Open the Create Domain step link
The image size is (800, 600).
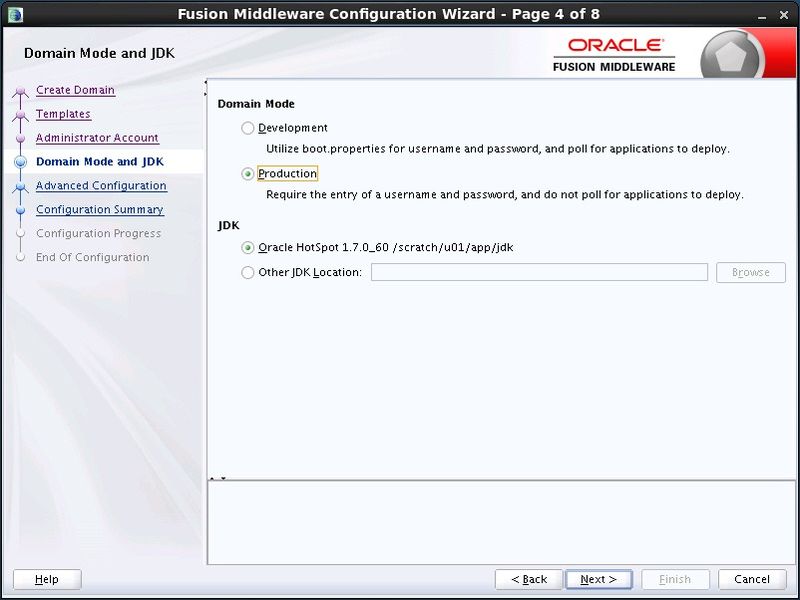(75, 90)
